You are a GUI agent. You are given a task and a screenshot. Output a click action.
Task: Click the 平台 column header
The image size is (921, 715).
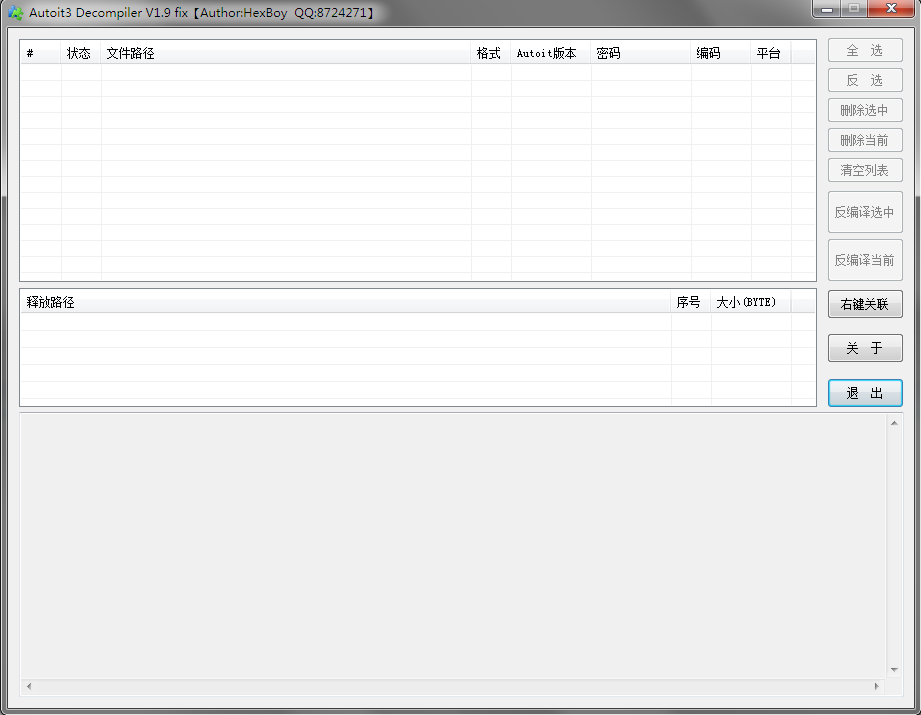770,53
